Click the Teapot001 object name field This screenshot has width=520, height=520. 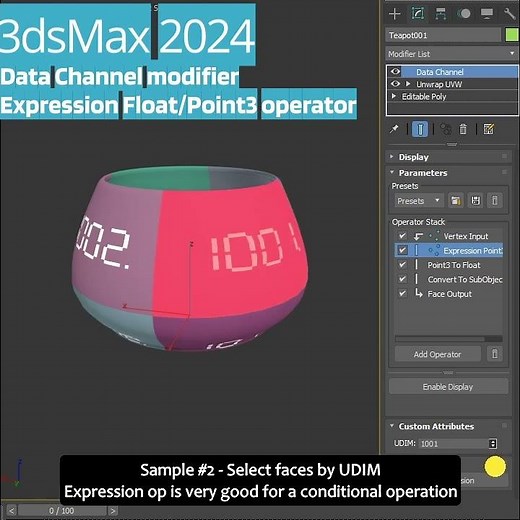click(443, 35)
